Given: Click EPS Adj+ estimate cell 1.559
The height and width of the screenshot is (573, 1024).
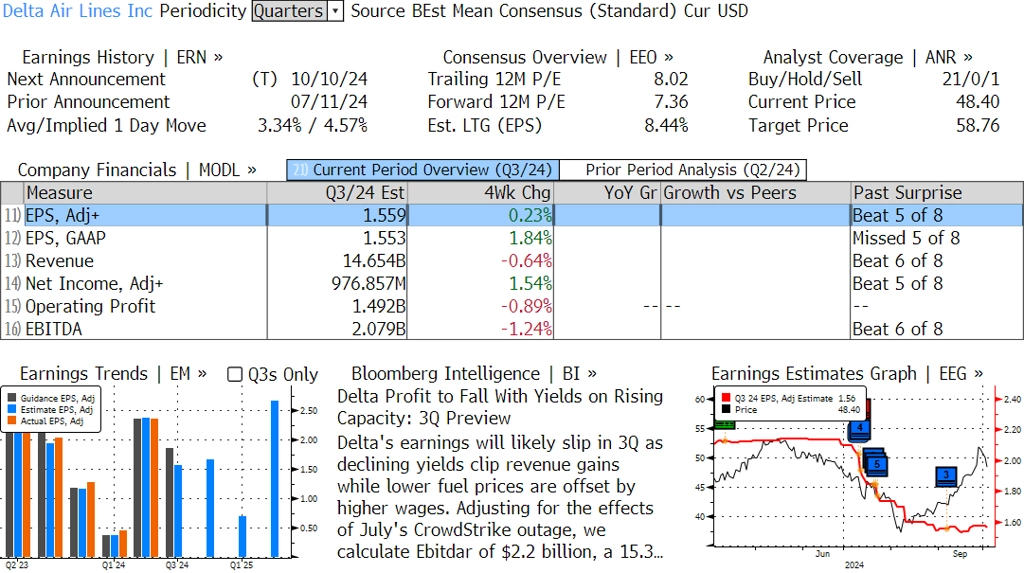Looking at the screenshot, I should click(x=337, y=216).
